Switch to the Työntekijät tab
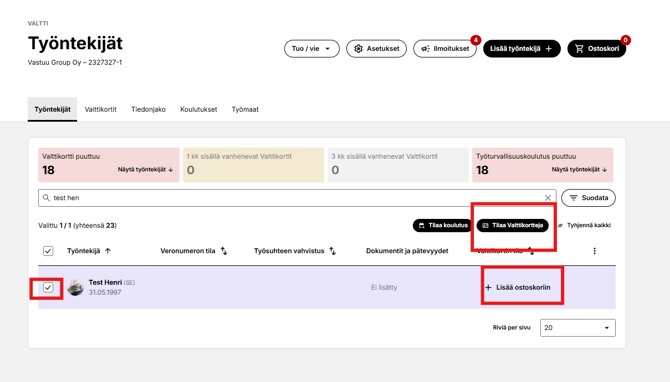Image resolution: width=670 pixels, height=382 pixels. point(52,109)
